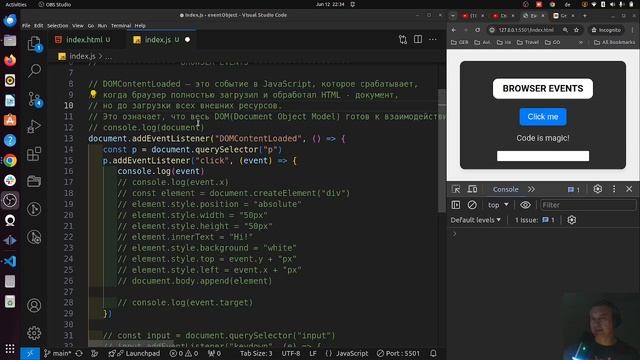Open the Accounts menu in the activity bar
This screenshot has width=640, height=360.
tap(34, 305)
